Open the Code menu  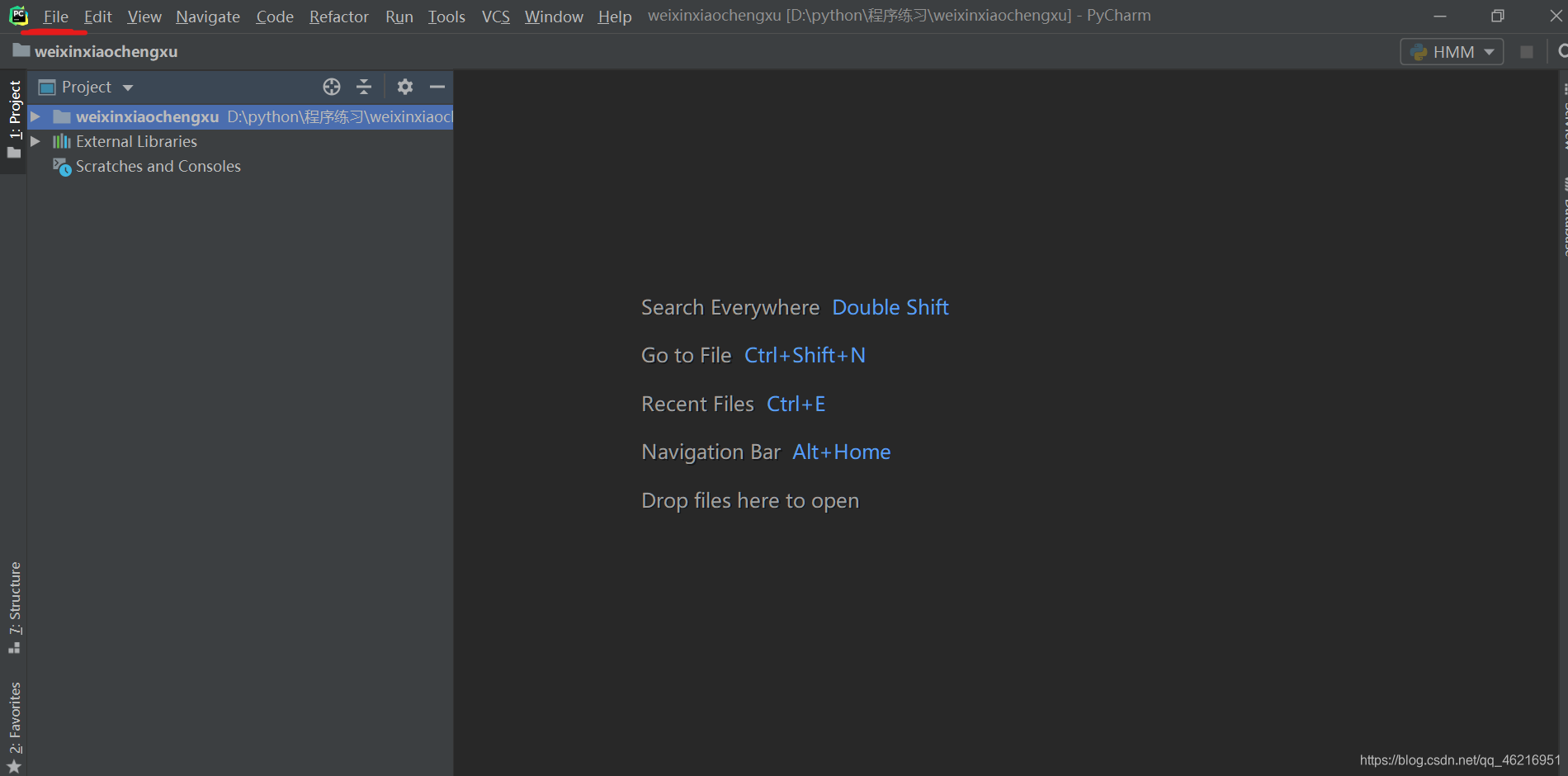[275, 17]
